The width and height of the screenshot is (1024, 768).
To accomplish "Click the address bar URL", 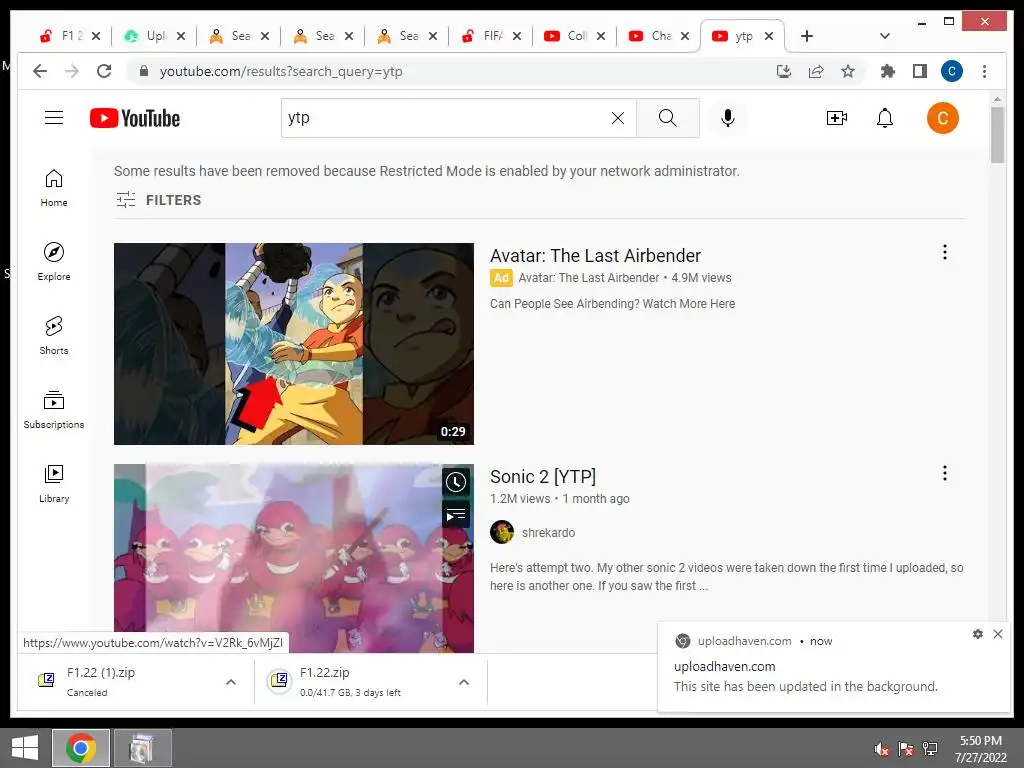I will click(281, 71).
